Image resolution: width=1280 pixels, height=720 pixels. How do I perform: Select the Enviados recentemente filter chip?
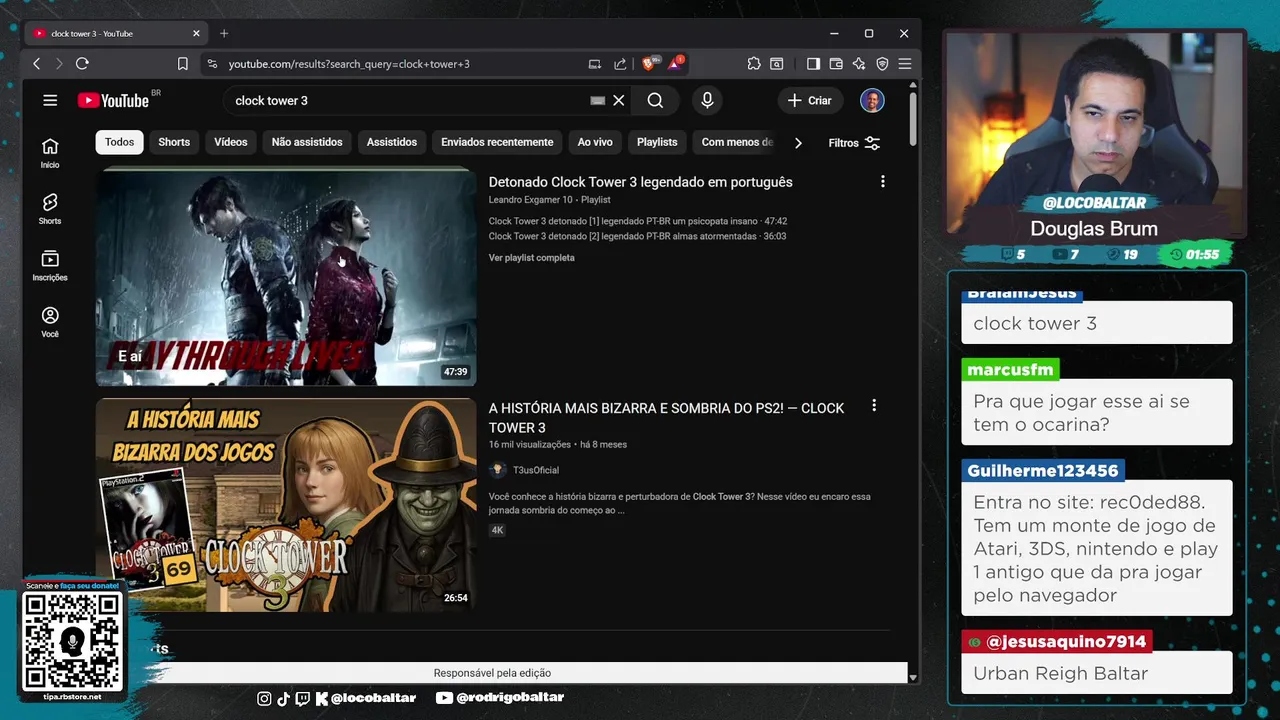(497, 142)
